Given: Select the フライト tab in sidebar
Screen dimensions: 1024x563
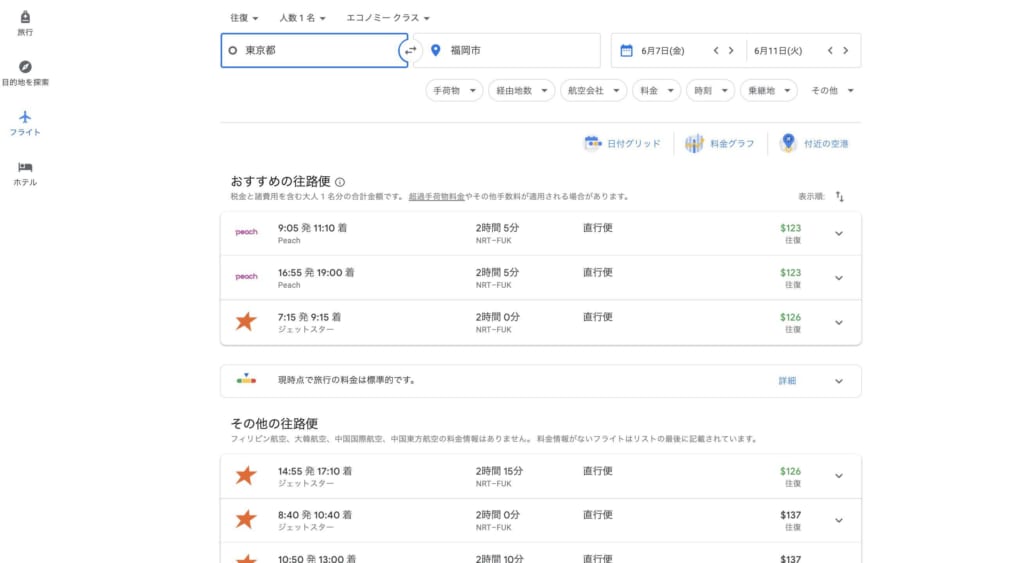Looking at the screenshot, I should pos(25,123).
